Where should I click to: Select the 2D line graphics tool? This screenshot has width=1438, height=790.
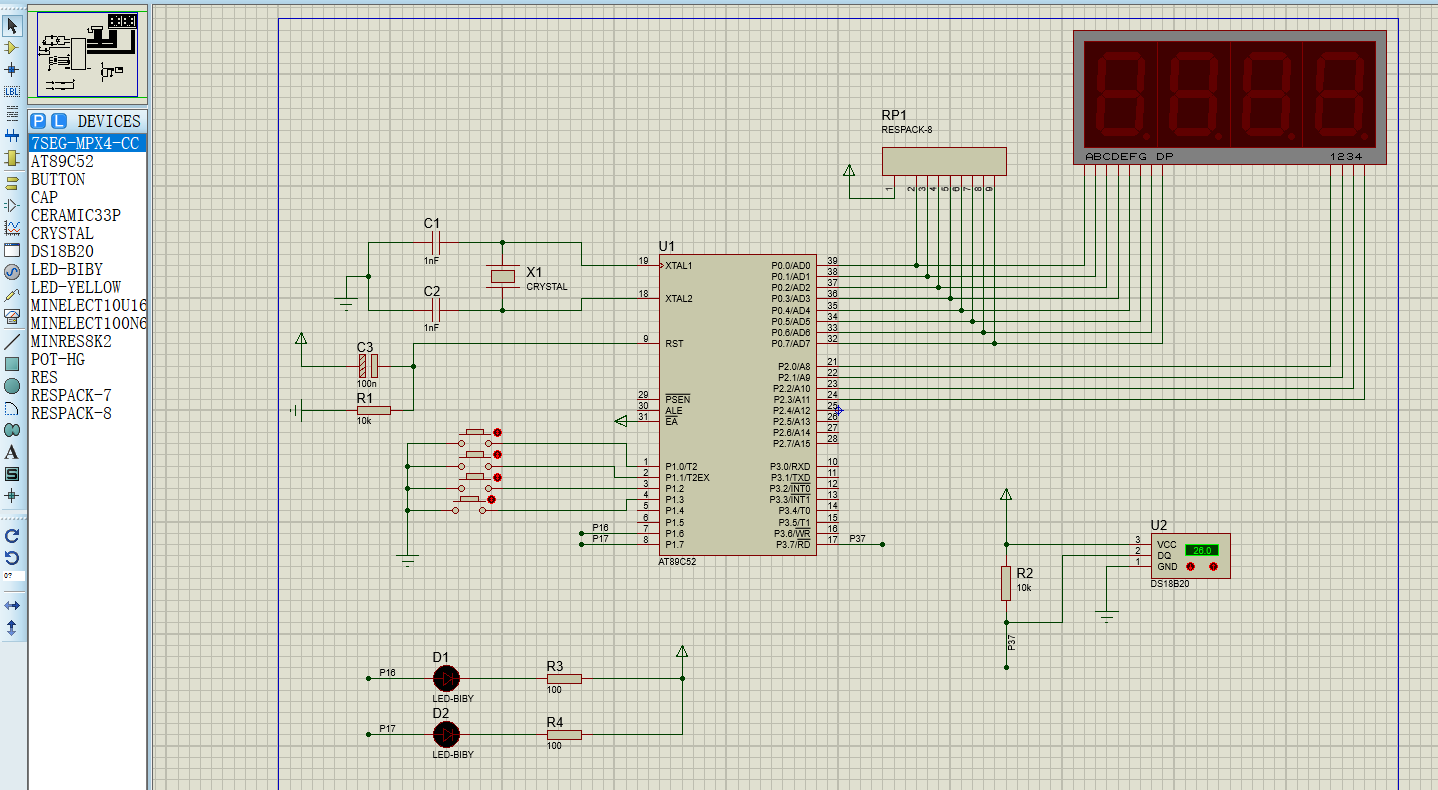pyautogui.click(x=12, y=341)
